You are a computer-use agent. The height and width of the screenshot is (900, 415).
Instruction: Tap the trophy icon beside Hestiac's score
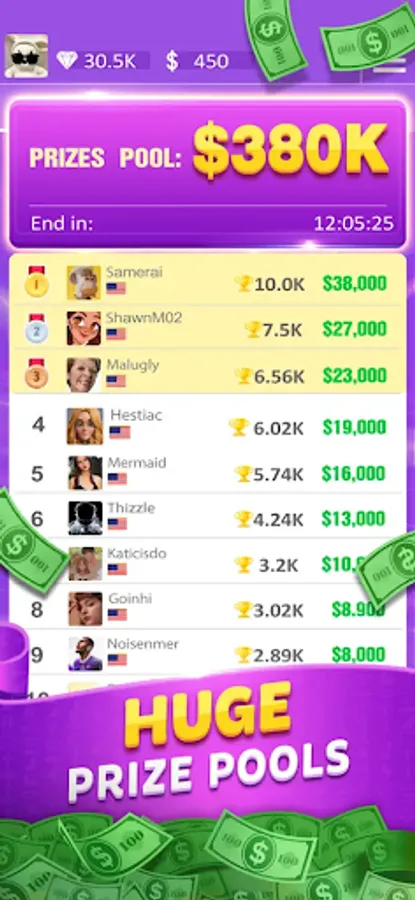tap(239, 427)
